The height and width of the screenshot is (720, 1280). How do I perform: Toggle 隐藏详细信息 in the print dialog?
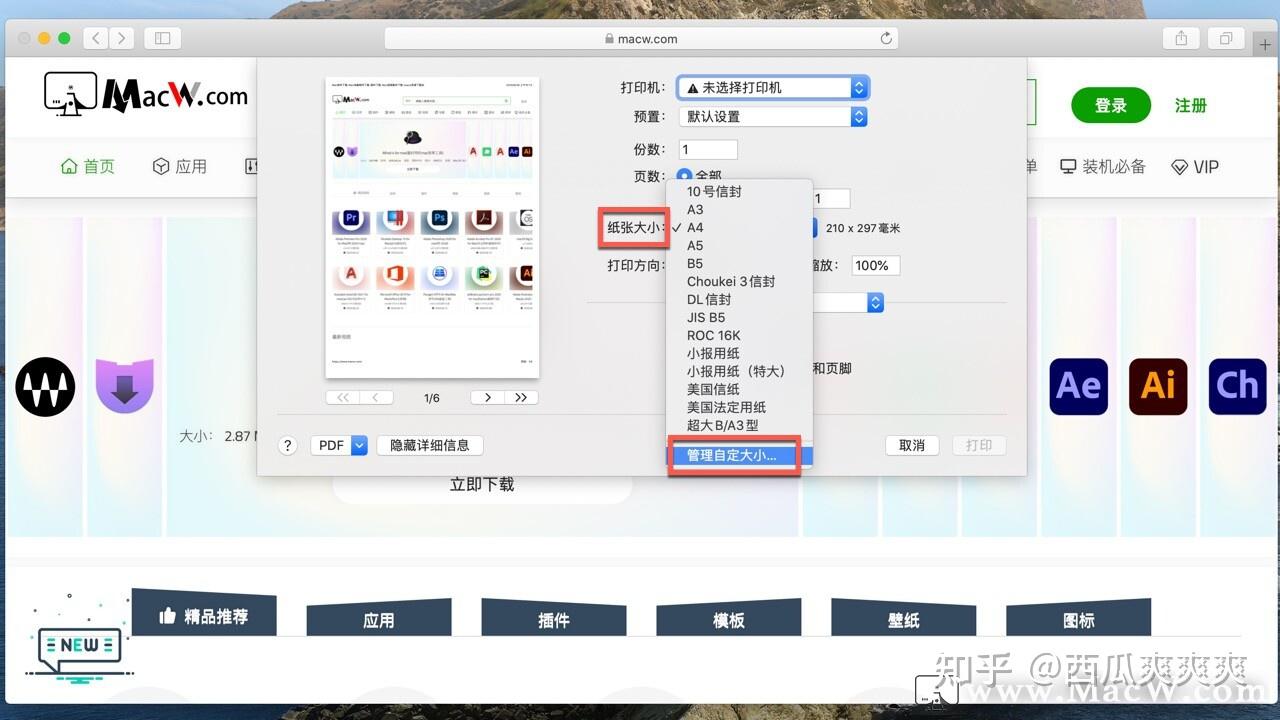[430, 445]
